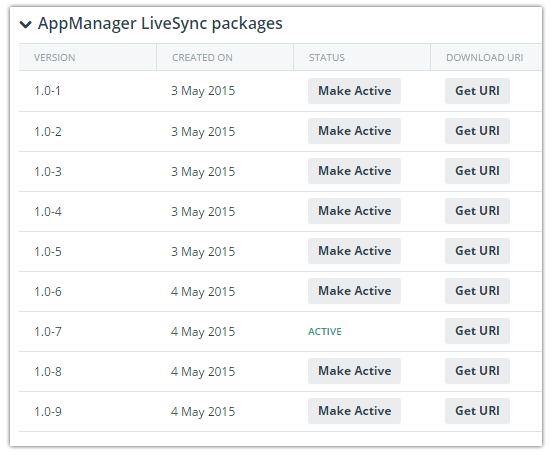Screen dimensions: 551x456
Task: Make version 1.0-5 active
Action: pyautogui.click(x=354, y=251)
